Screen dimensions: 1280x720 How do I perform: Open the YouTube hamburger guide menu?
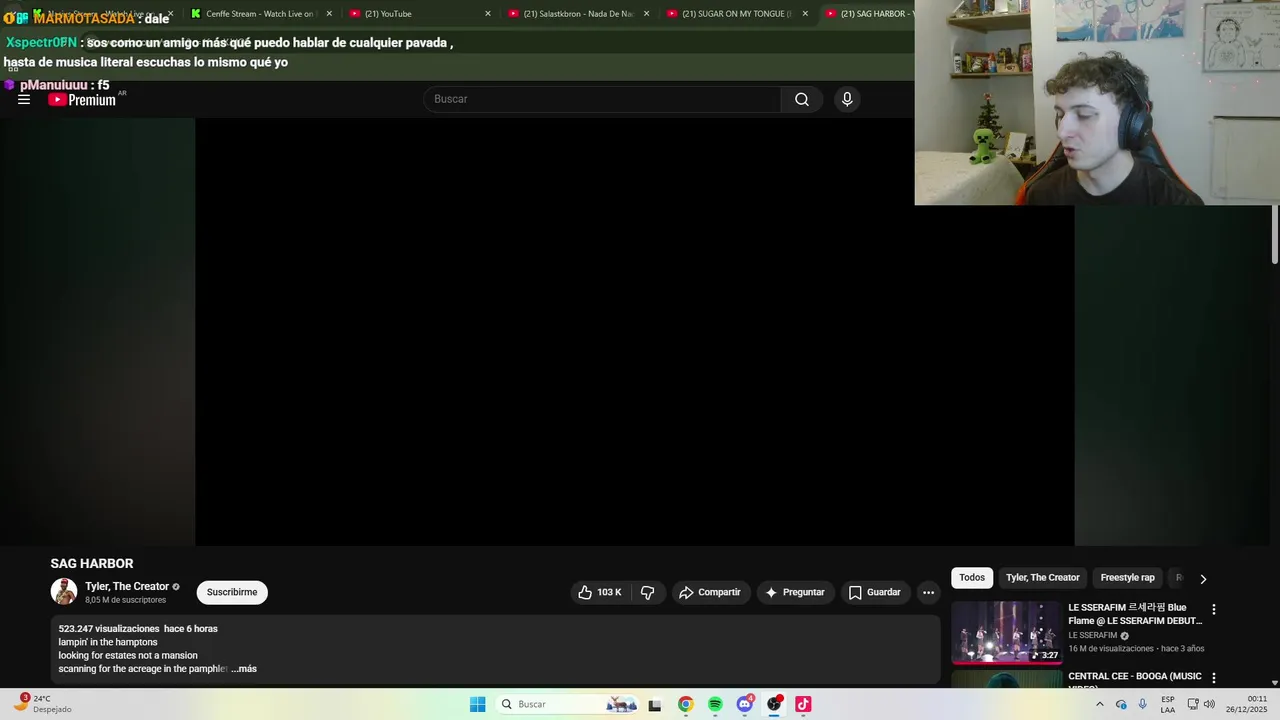click(24, 99)
